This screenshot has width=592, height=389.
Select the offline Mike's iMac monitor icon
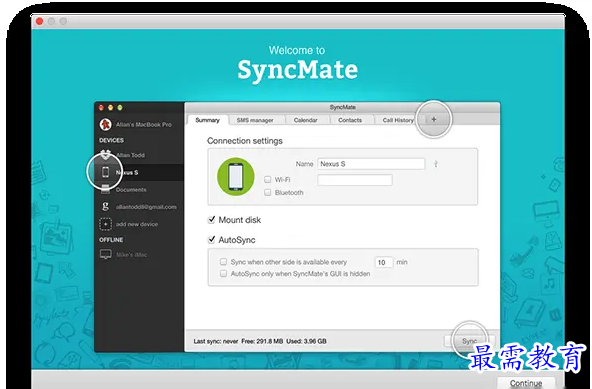(105, 254)
